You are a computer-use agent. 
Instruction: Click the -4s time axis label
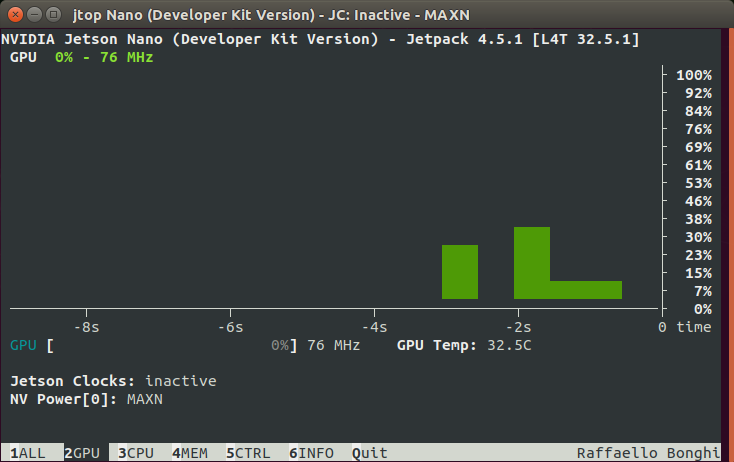(x=374, y=327)
